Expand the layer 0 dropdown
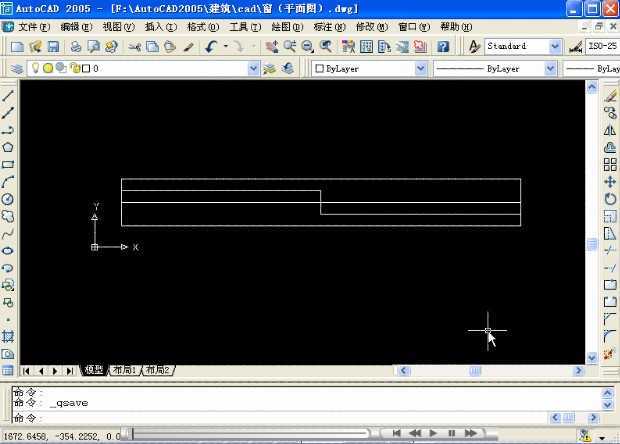The image size is (620, 444). pos(253,68)
